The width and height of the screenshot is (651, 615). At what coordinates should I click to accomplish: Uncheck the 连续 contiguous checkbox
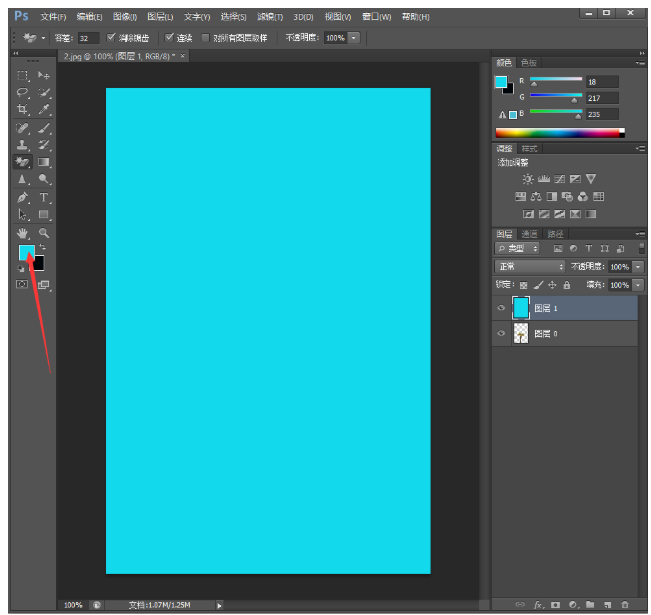[169, 37]
